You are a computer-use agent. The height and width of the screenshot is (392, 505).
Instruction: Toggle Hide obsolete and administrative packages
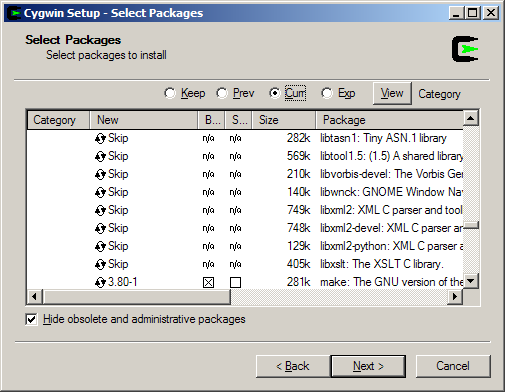[x=31, y=319]
